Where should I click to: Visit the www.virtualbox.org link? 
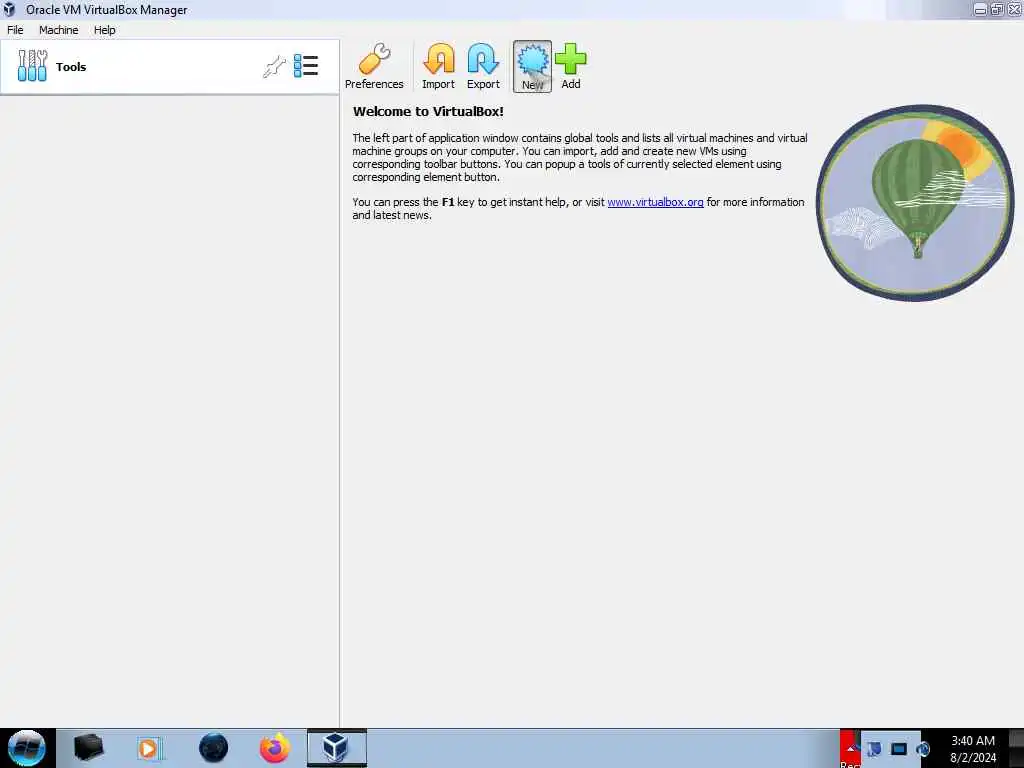(655, 202)
